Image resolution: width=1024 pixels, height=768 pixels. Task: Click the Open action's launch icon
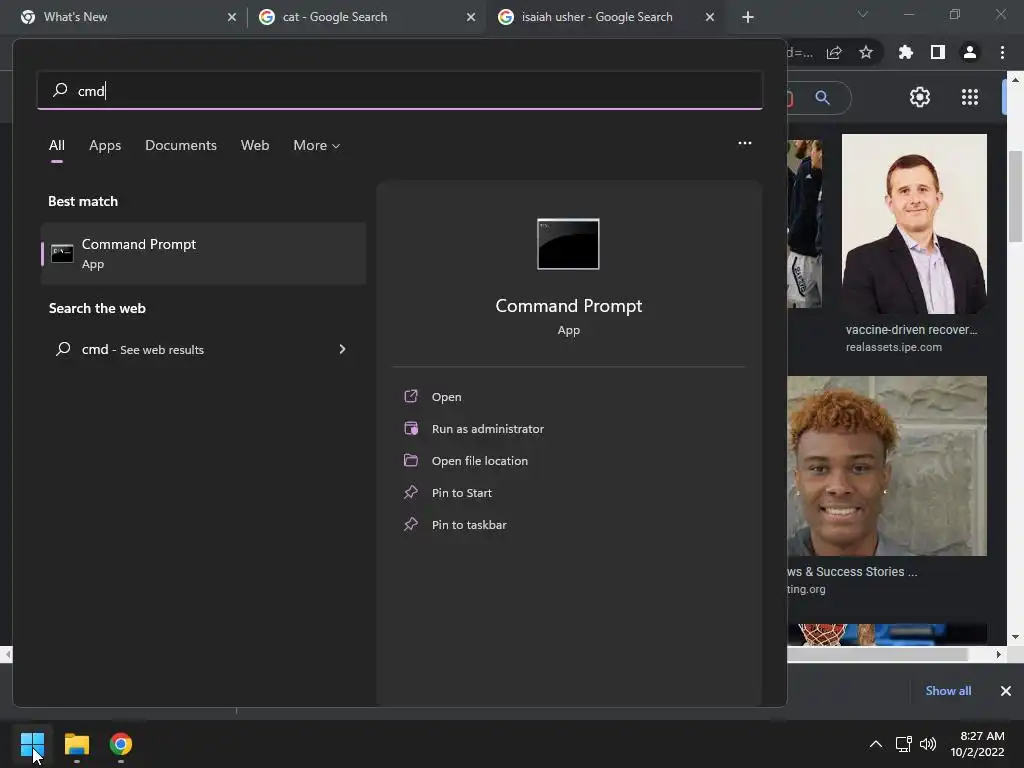411,396
